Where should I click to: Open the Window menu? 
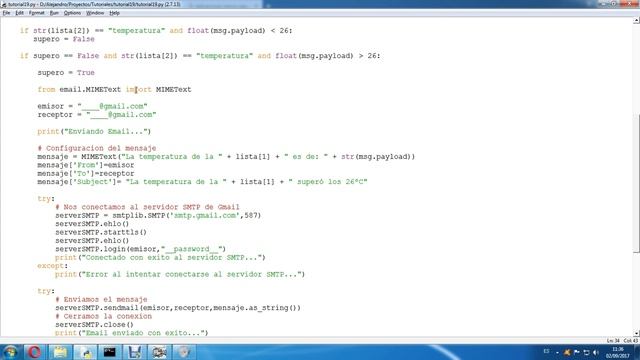click(95, 13)
